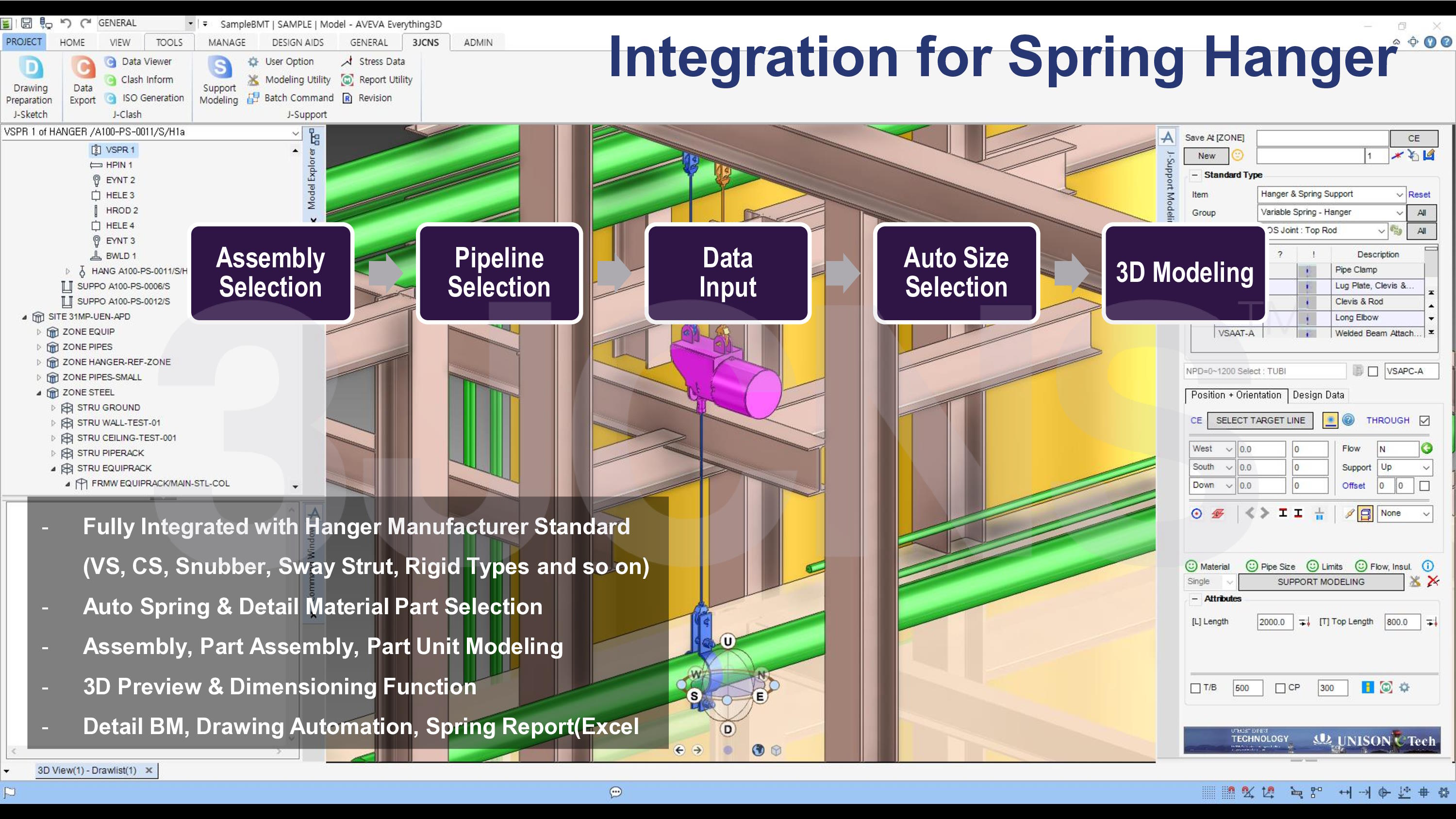Open the Group dropdown Variable Spring - Hanger

pos(1331,212)
